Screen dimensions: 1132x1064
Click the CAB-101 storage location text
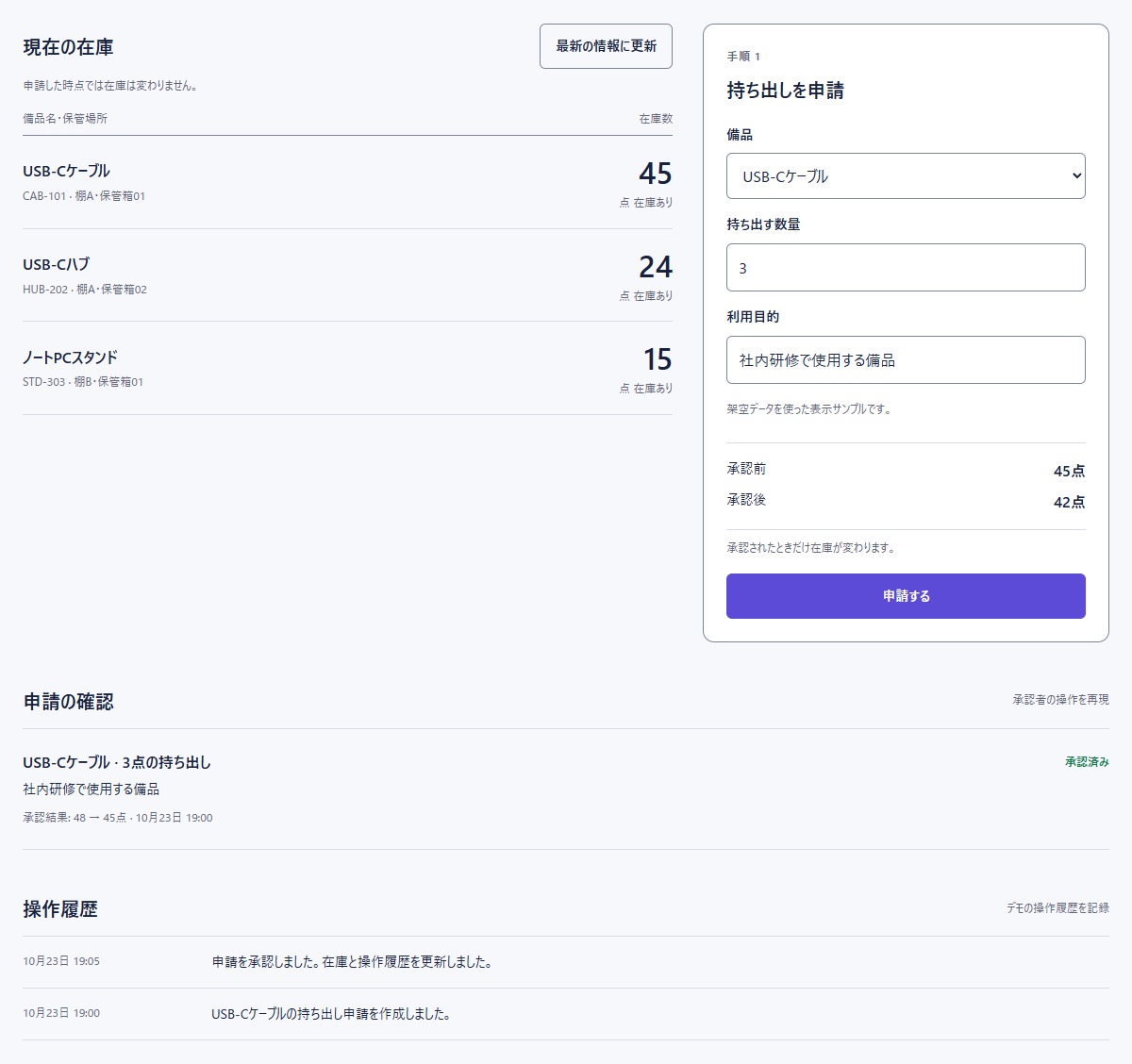tap(84, 196)
